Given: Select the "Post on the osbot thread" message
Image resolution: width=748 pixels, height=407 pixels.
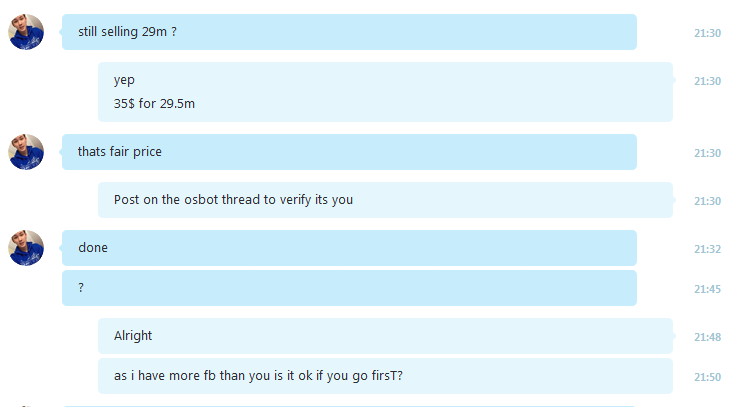Looking at the screenshot, I should click(385, 200).
